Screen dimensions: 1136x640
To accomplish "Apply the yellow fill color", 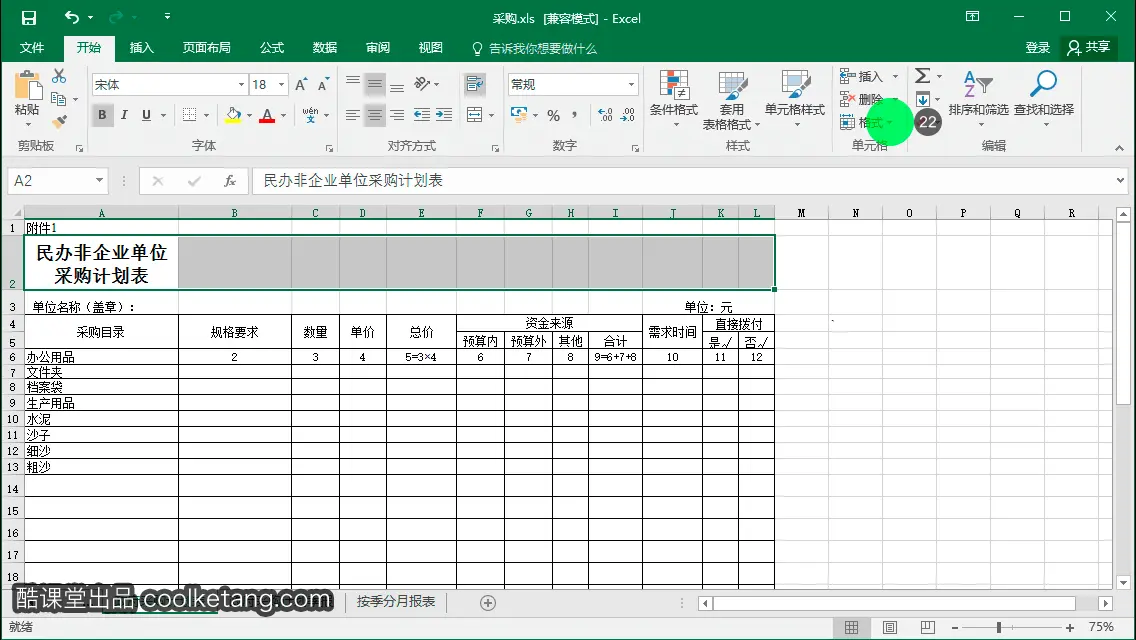I will click(x=233, y=115).
